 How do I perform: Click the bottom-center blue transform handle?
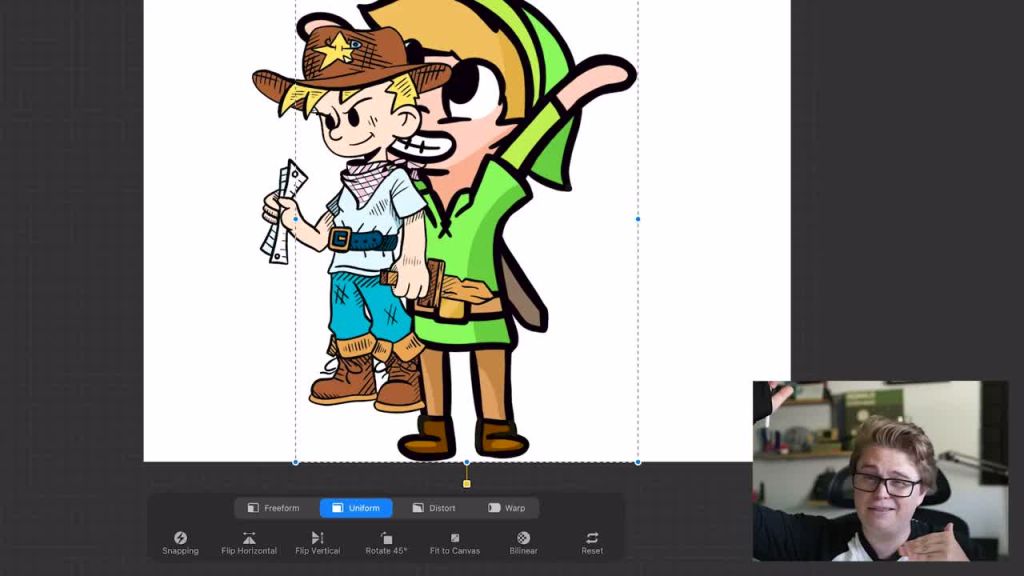[x=466, y=462]
